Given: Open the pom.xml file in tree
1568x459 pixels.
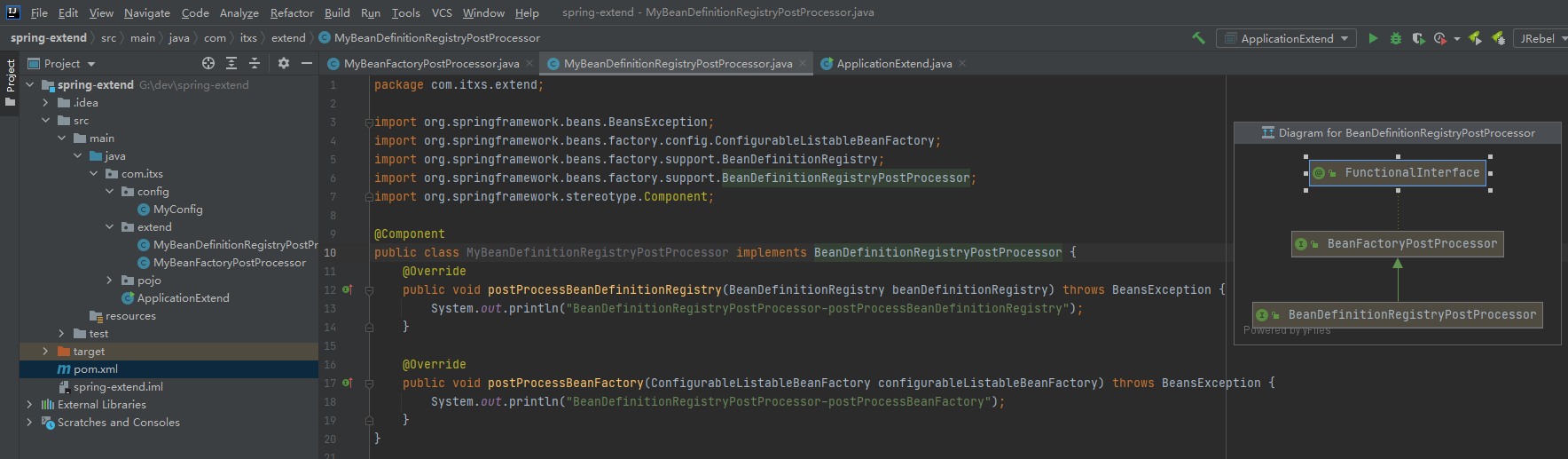Looking at the screenshot, I should tap(95, 369).
